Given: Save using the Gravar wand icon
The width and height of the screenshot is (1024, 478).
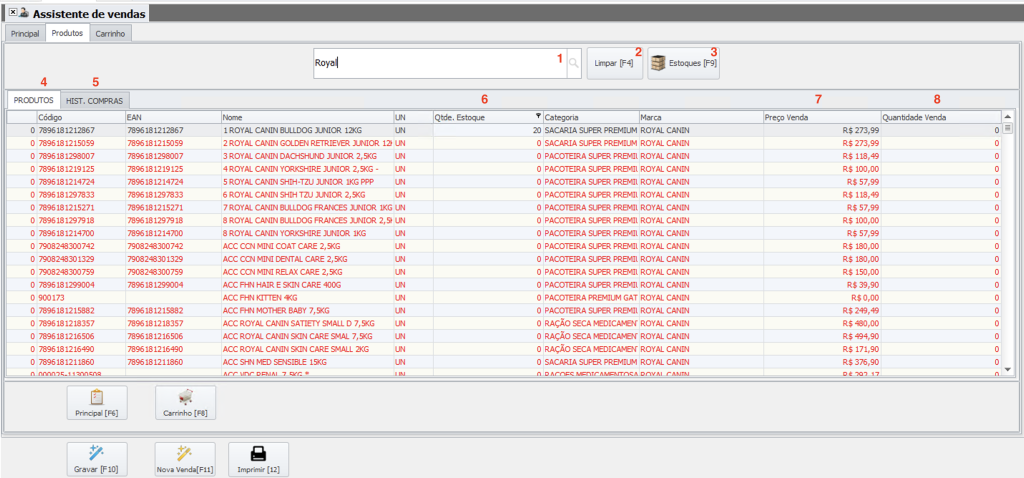Looking at the screenshot, I should (x=96, y=460).
